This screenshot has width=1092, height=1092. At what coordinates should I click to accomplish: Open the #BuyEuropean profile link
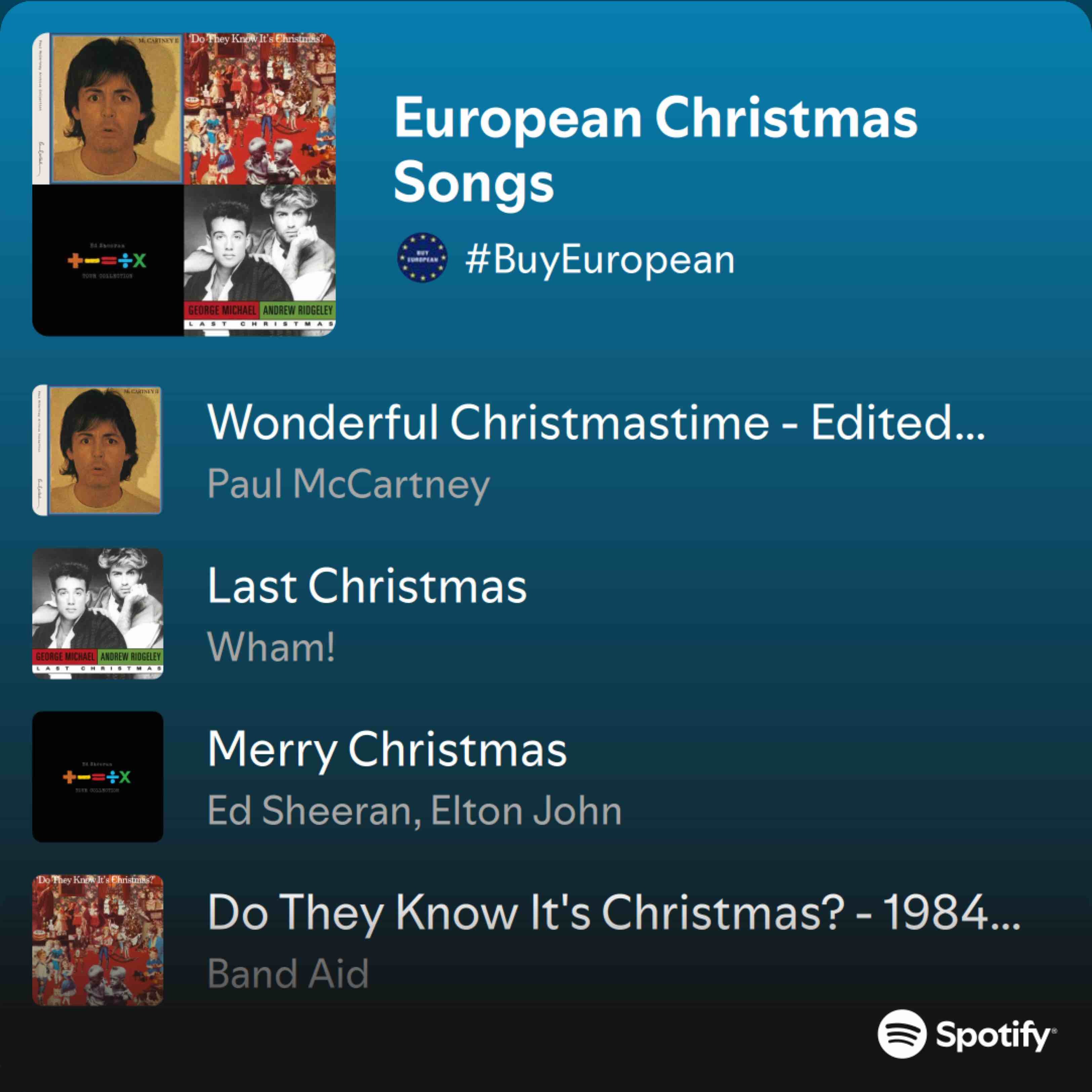pyautogui.click(x=599, y=259)
